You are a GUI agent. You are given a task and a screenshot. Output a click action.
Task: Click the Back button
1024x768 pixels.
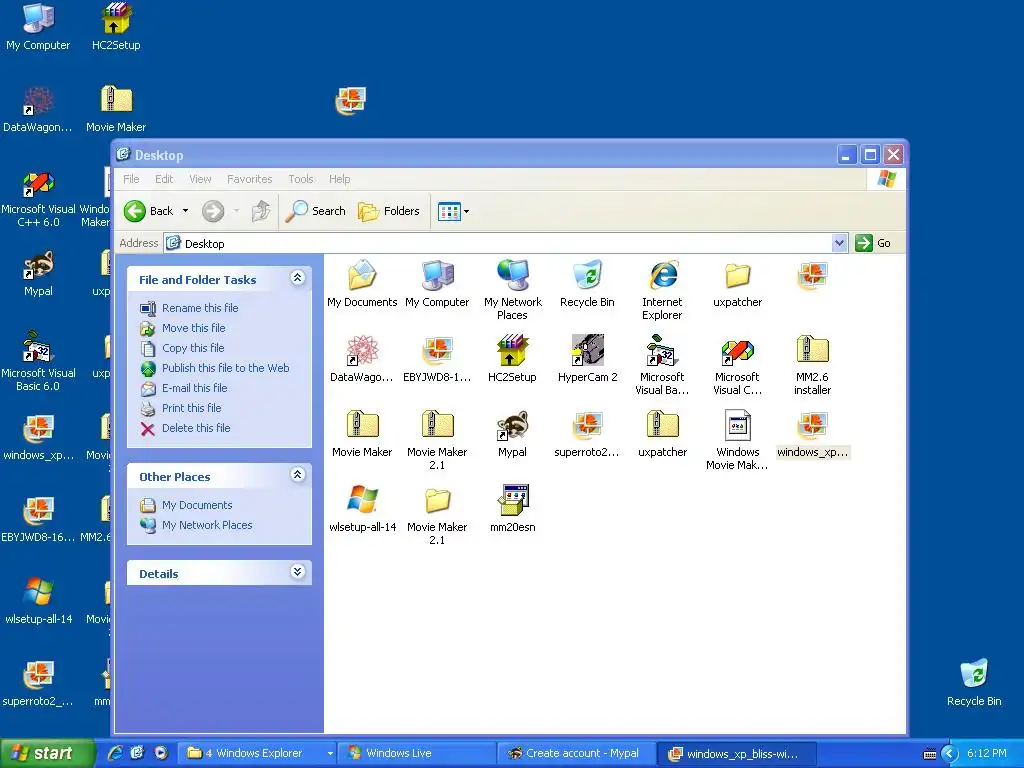coord(149,211)
